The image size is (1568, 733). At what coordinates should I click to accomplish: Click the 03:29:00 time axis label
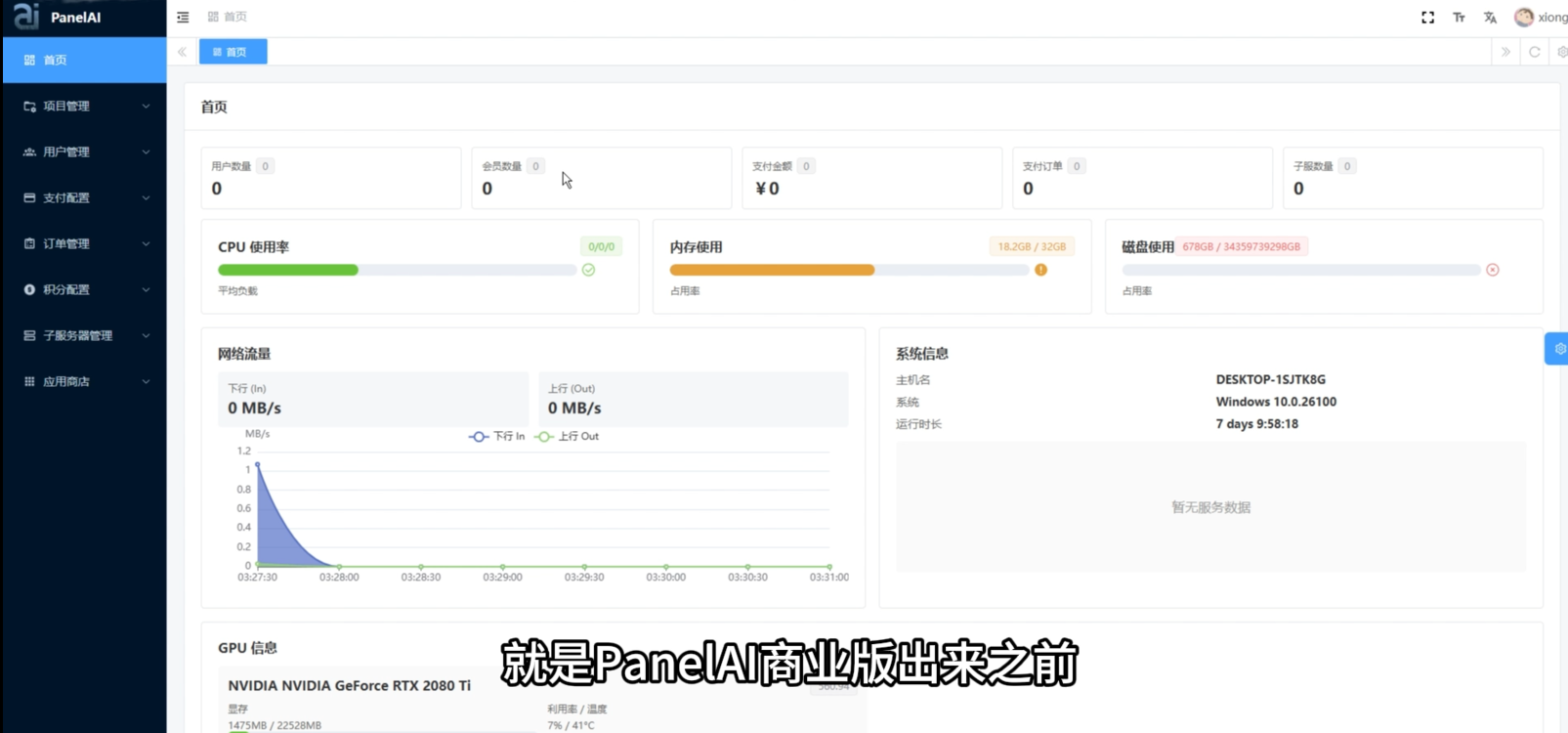[x=502, y=578]
